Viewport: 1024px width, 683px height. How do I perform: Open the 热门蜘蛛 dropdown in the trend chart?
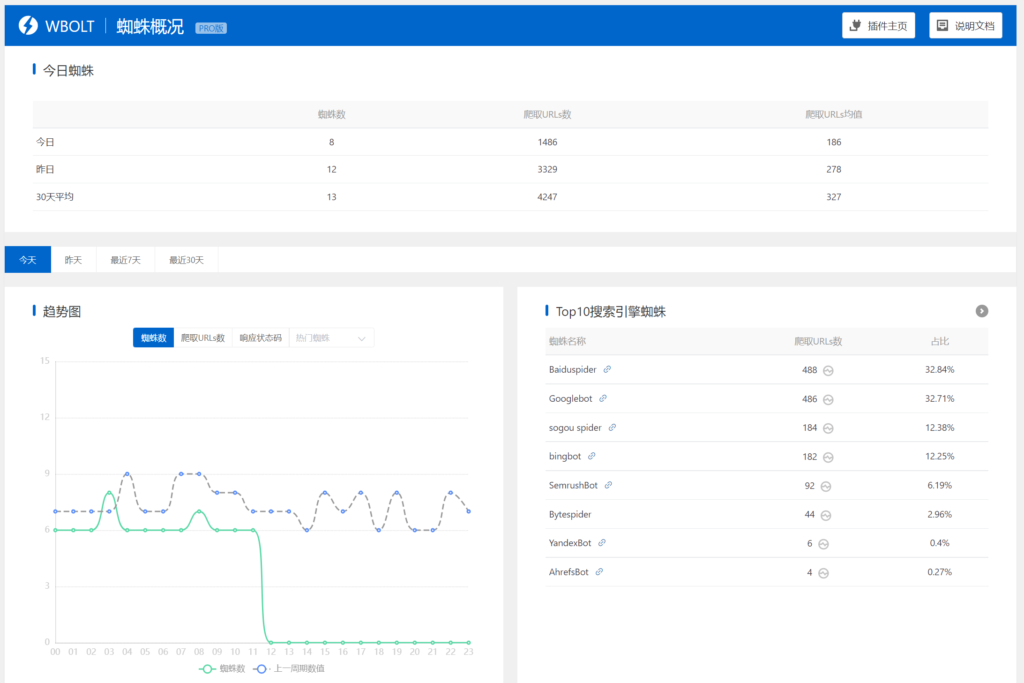330,337
